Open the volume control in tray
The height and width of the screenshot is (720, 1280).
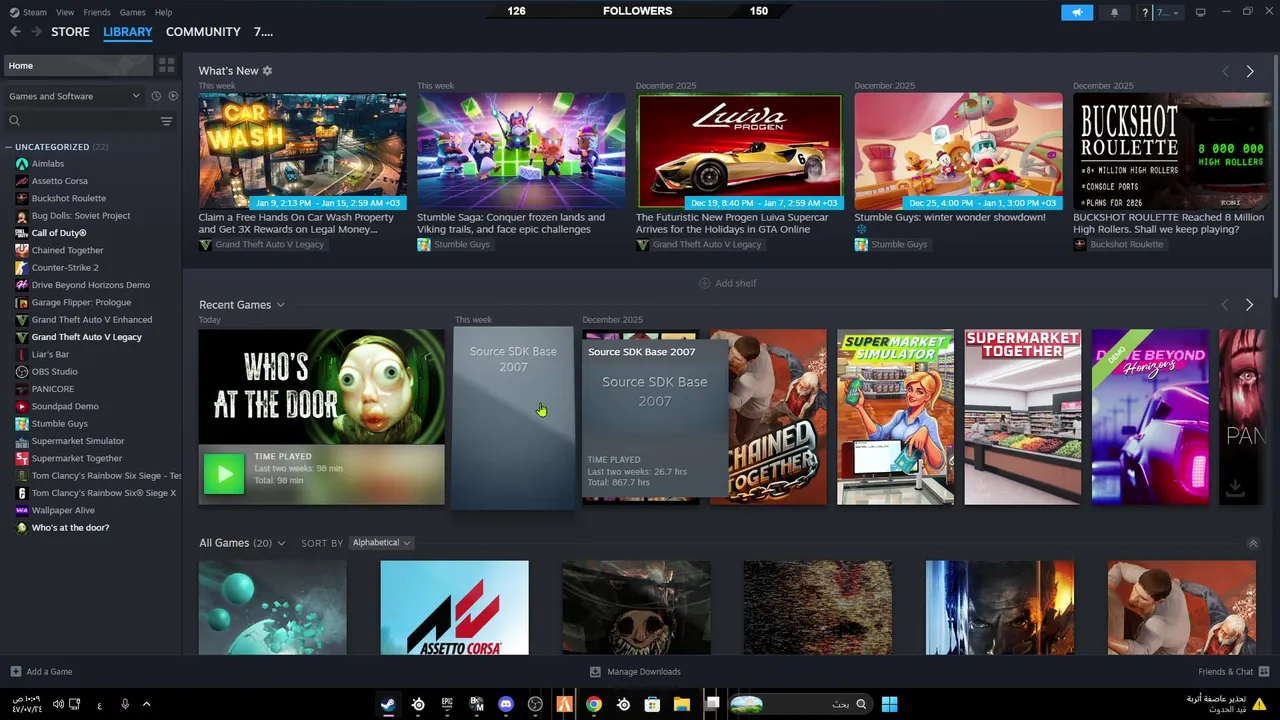click(58, 704)
